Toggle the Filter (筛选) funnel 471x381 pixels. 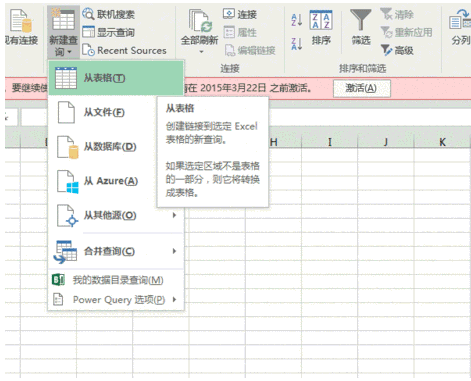360,27
